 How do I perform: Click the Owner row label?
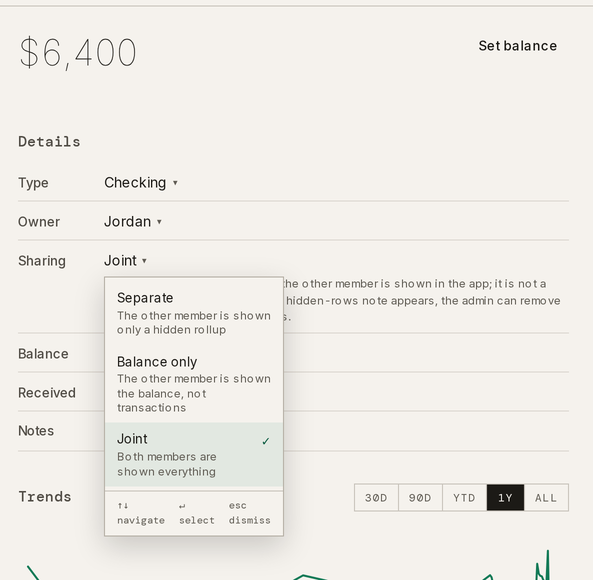pyautogui.click(x=39, y=222)
